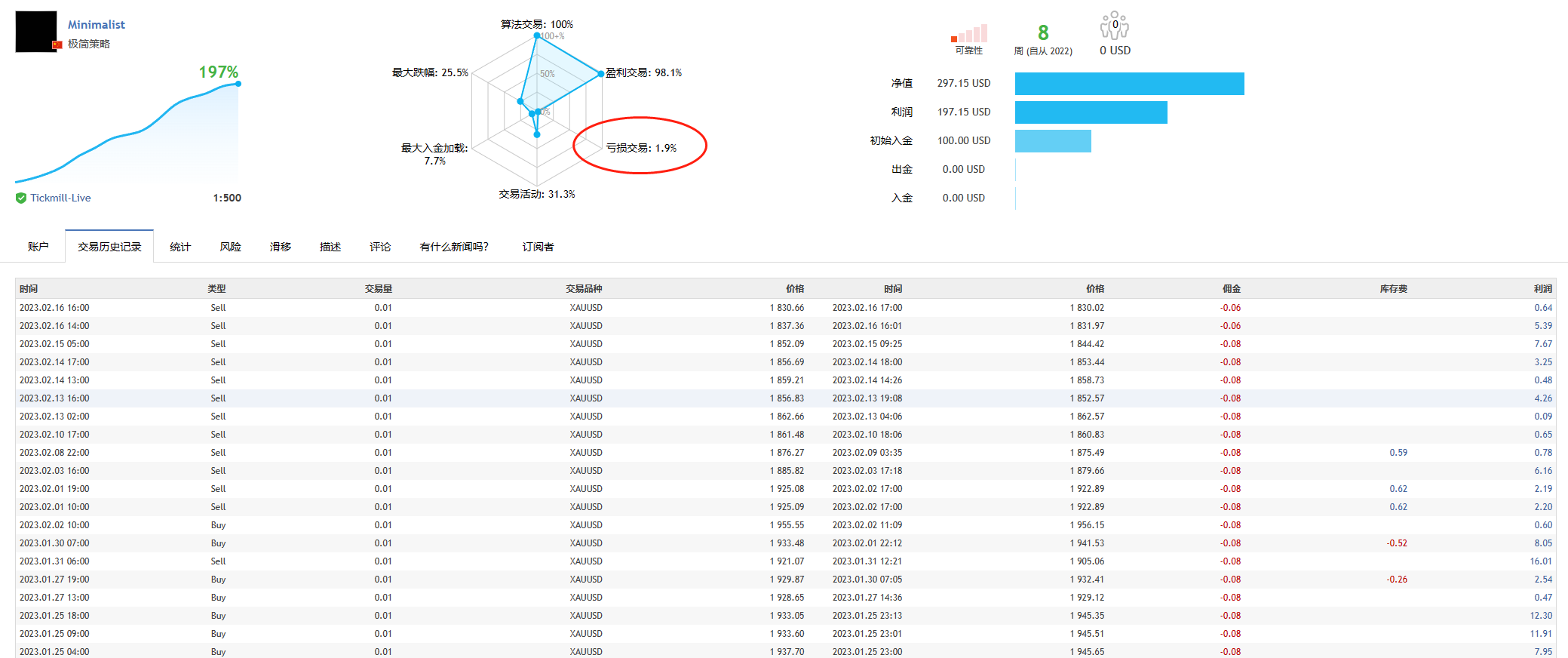Click the 2023.02.02 10:00 open time cell
1568x658 pixels.
[54, 525]
